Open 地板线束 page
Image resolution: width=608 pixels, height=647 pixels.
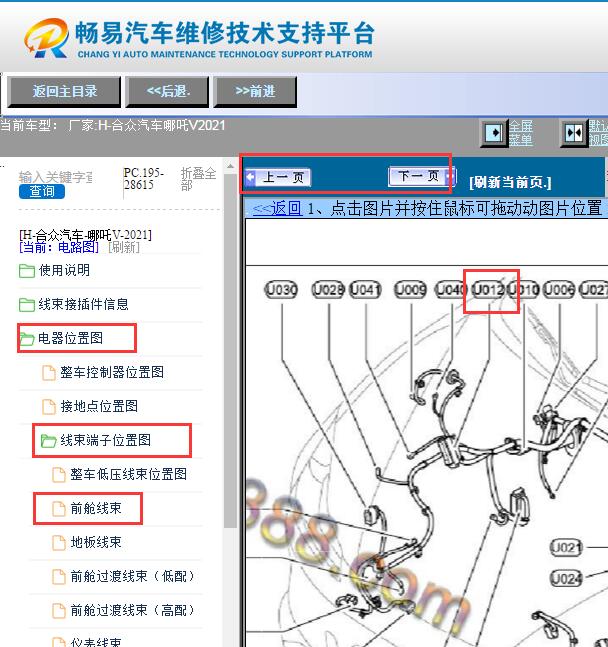[x=96, y=542]
